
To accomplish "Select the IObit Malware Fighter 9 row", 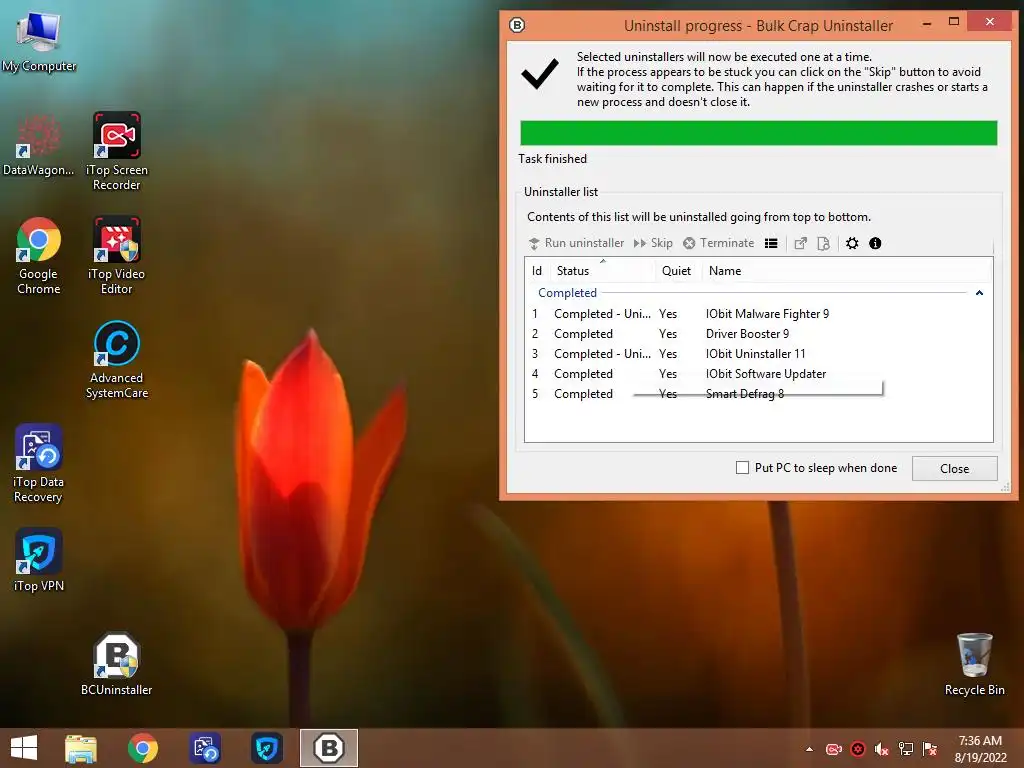I will [x=758, y=313].
